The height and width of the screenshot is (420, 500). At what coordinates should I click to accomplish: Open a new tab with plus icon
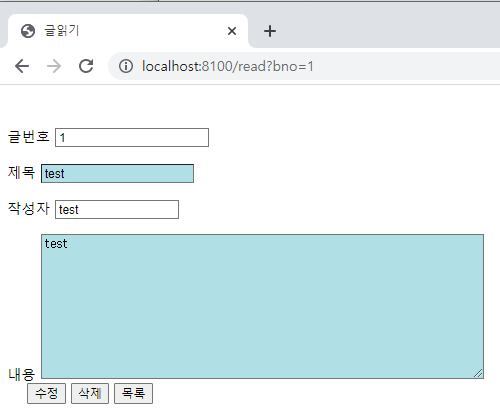(270, 31)
